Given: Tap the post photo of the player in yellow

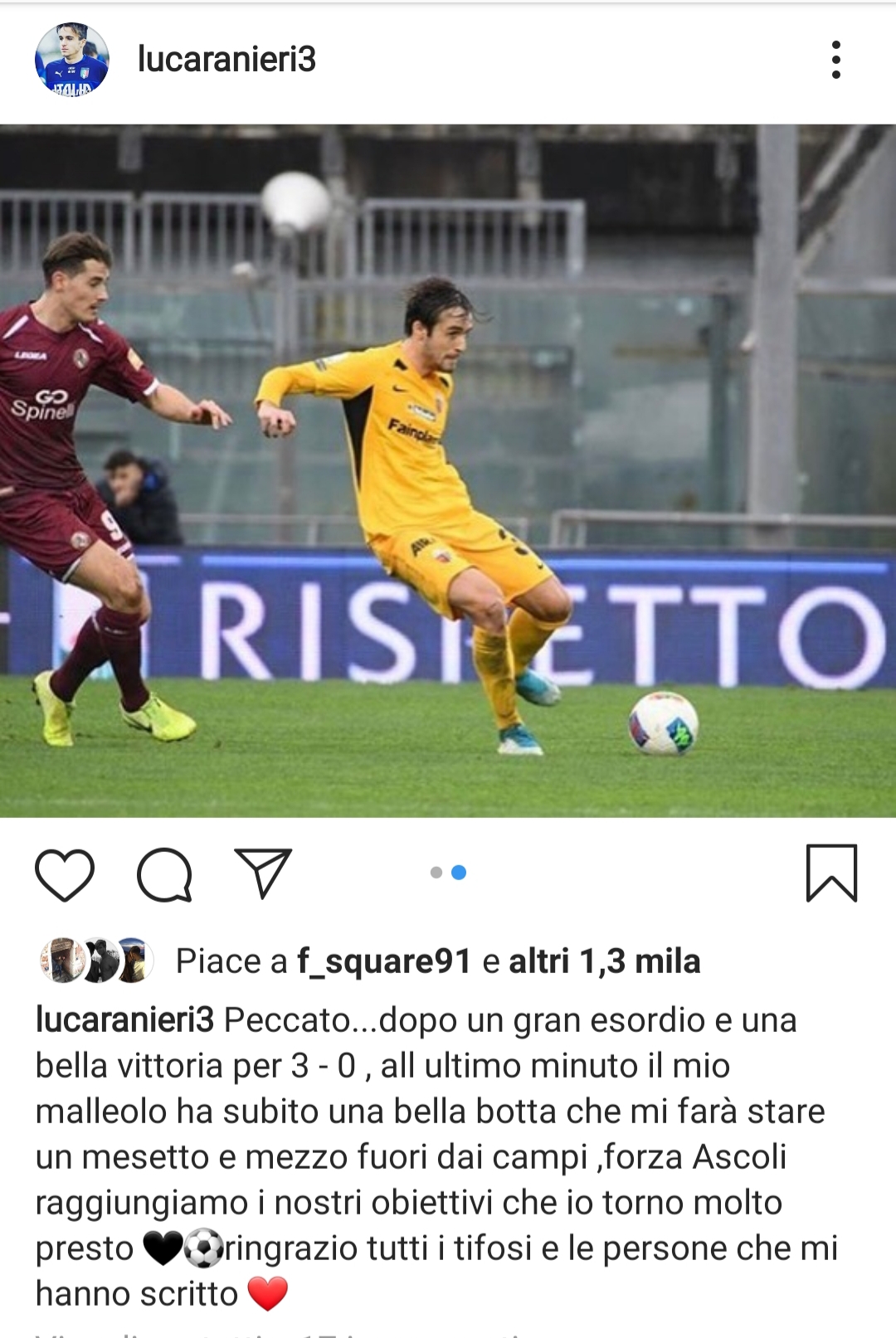Looking at the screenshot, I should point(448,471).
